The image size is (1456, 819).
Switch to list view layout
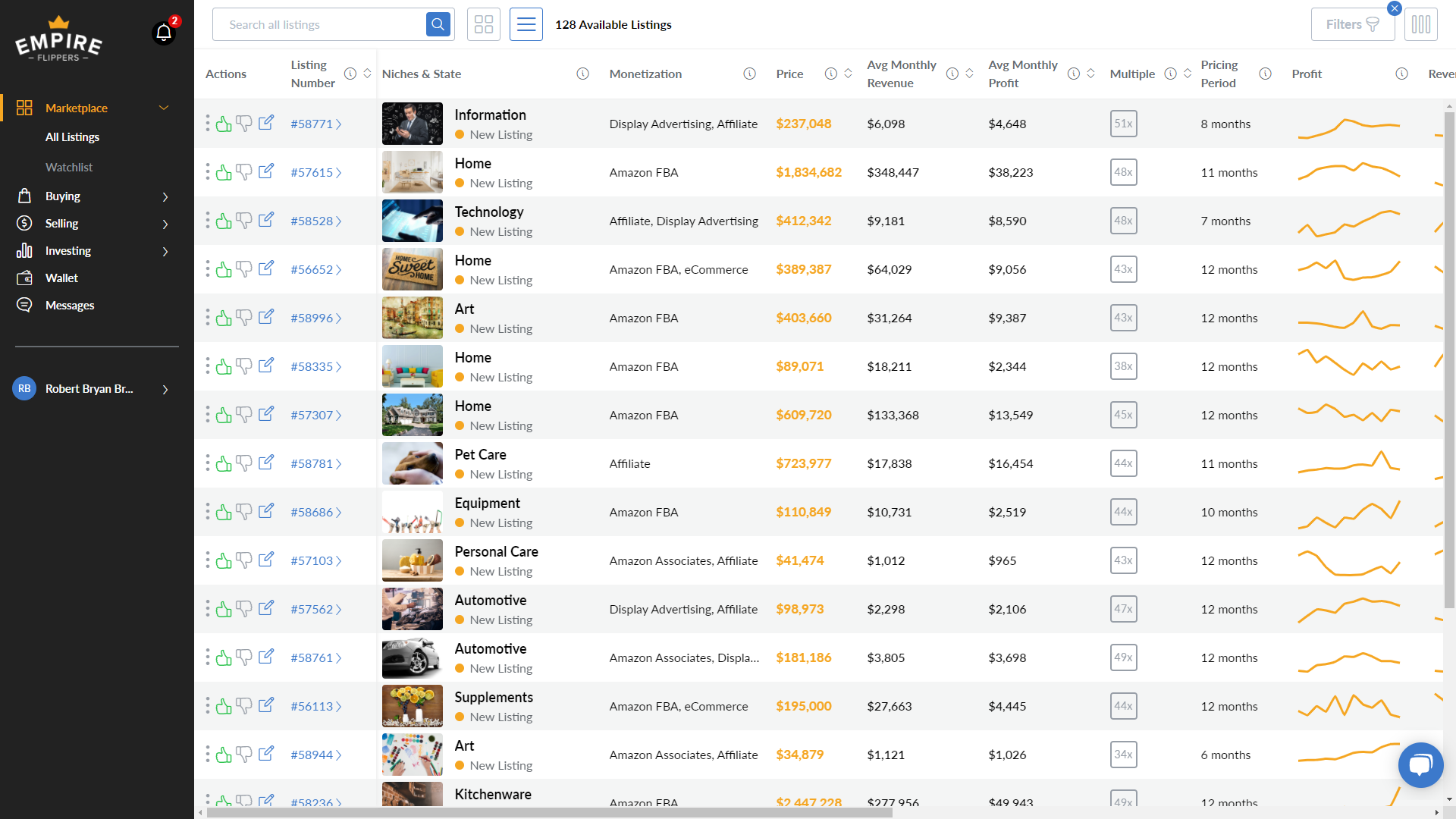coord(526,24)
